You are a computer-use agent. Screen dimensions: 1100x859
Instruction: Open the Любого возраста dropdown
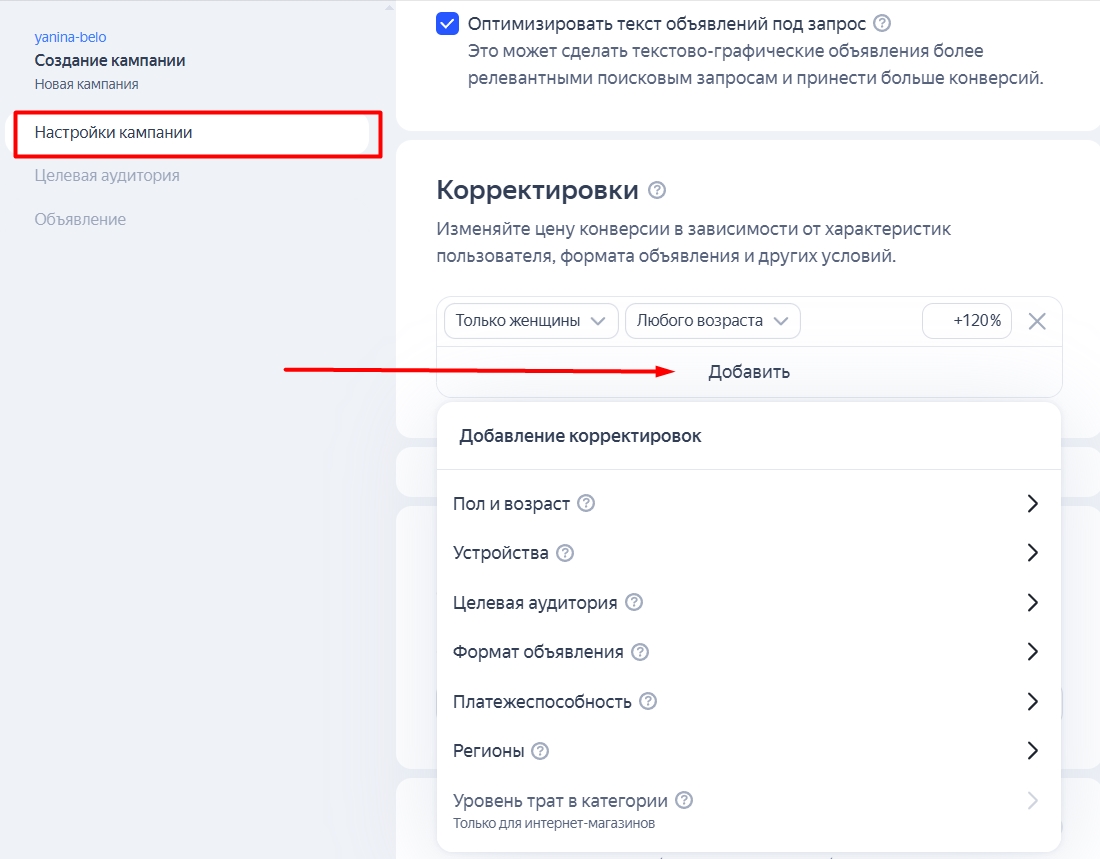712,321
